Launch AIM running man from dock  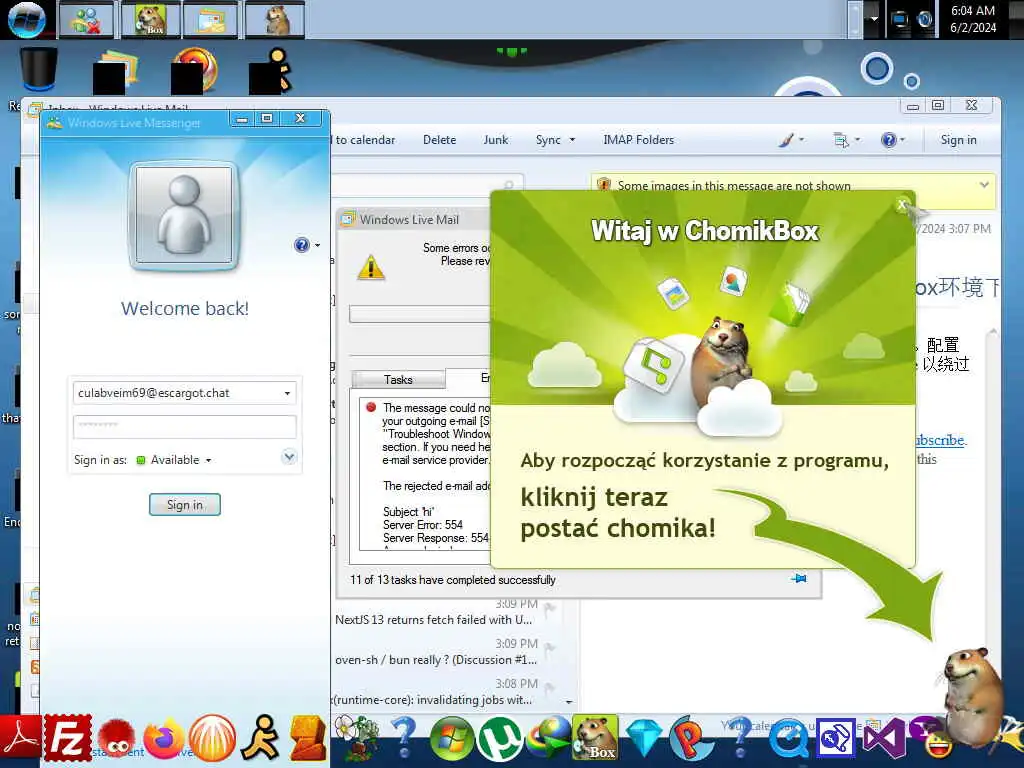coord(260,739)
